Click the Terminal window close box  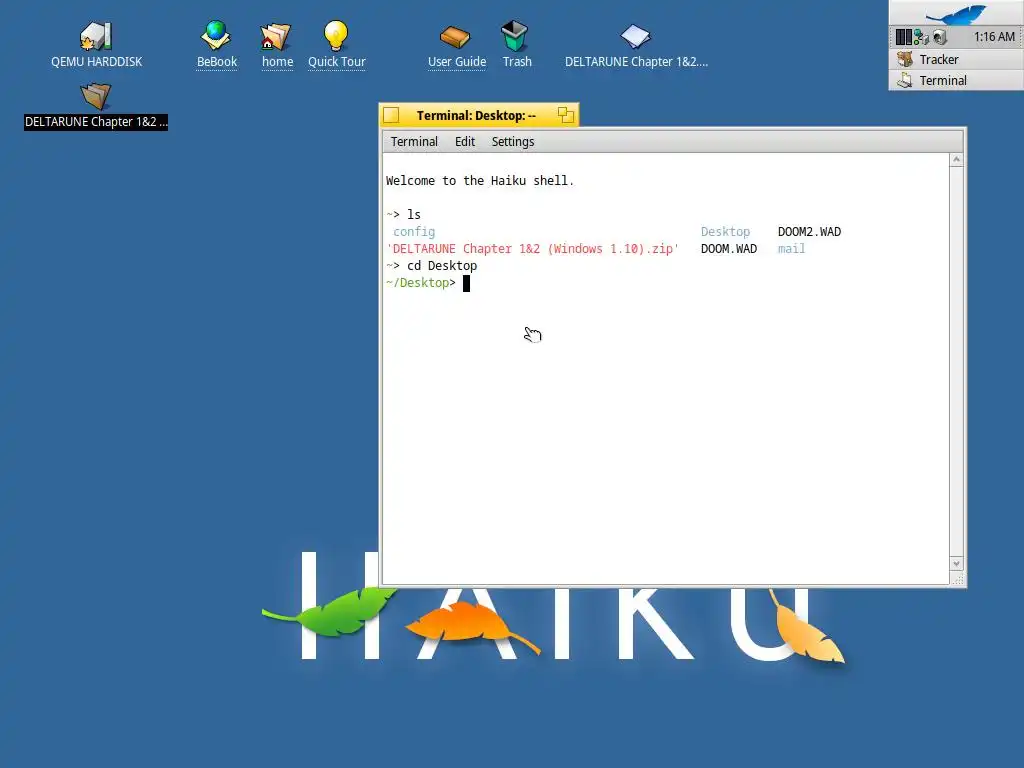tap(391, 116)
